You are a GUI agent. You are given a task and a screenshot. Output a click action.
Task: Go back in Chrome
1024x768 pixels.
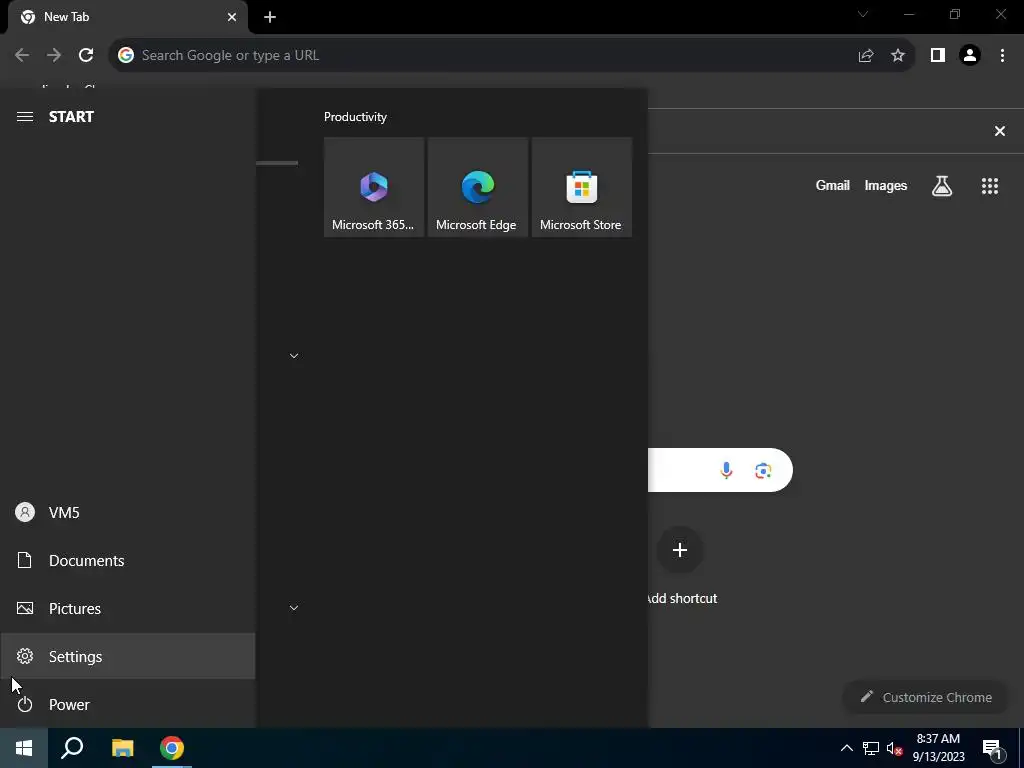pos(22,56)
